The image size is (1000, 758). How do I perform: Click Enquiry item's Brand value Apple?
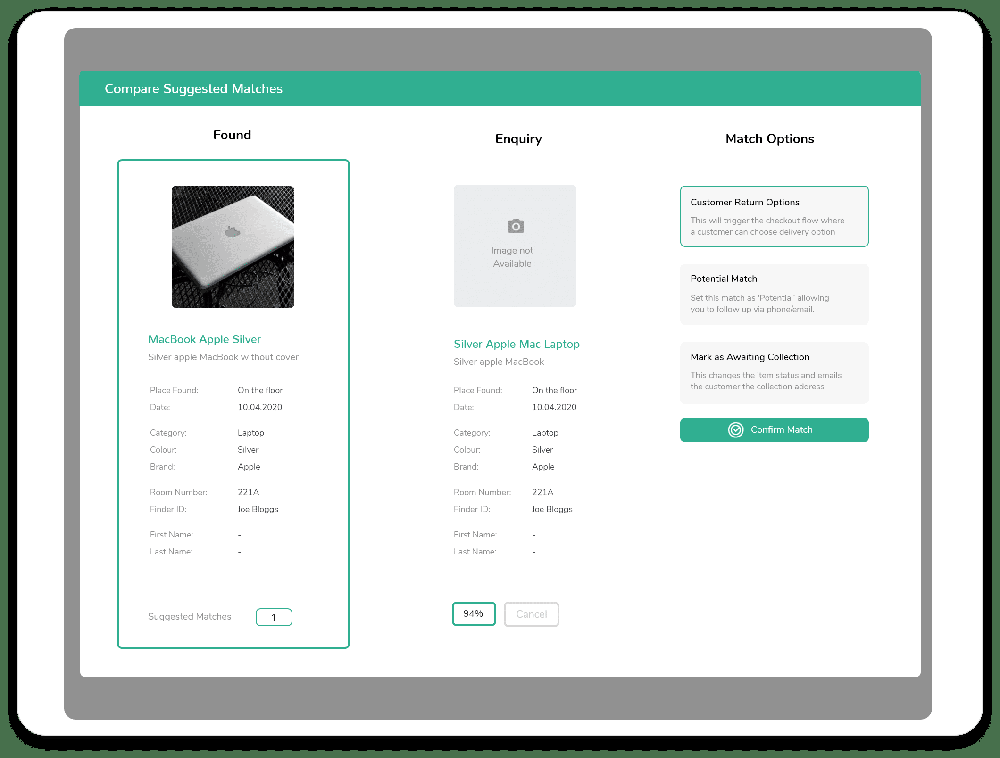[x=543, y=467]
